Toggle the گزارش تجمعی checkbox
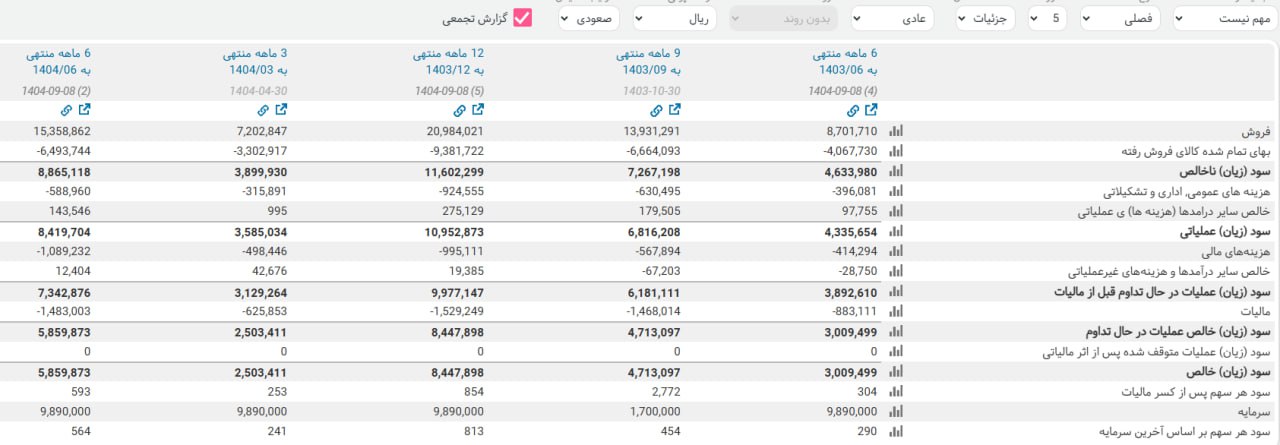The image size is (1280, 445). pyautogui.click(x=522, y=18)
